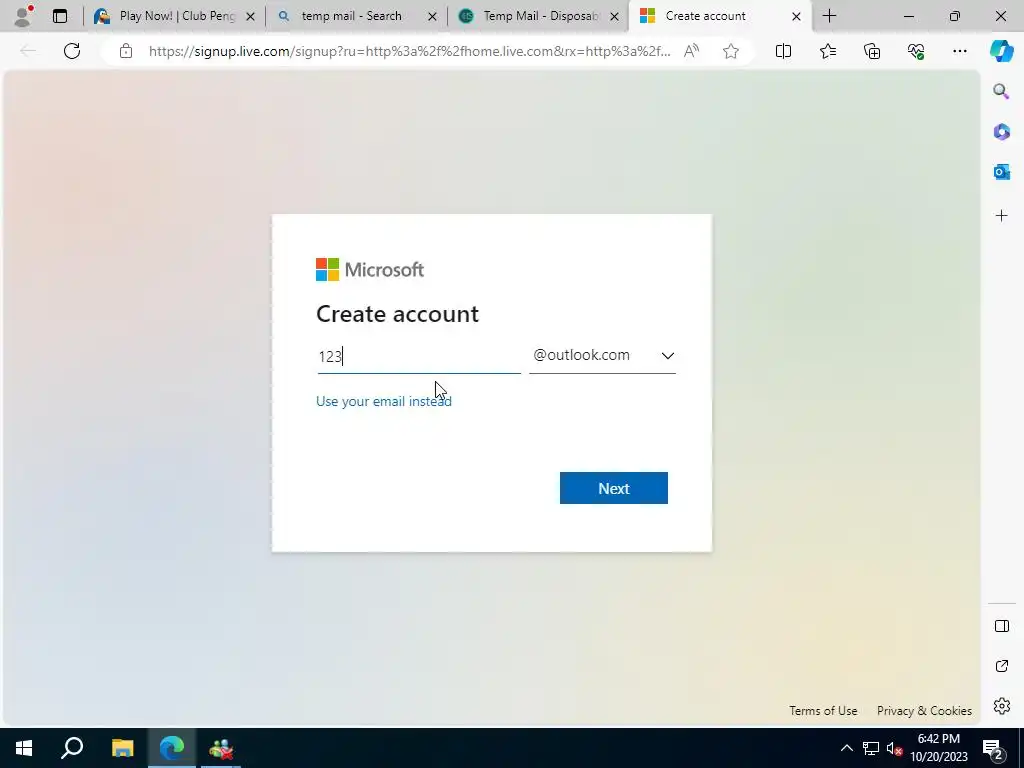Click the address bar URL
This screenshot has height=768, width=1024.
point(409,51)
